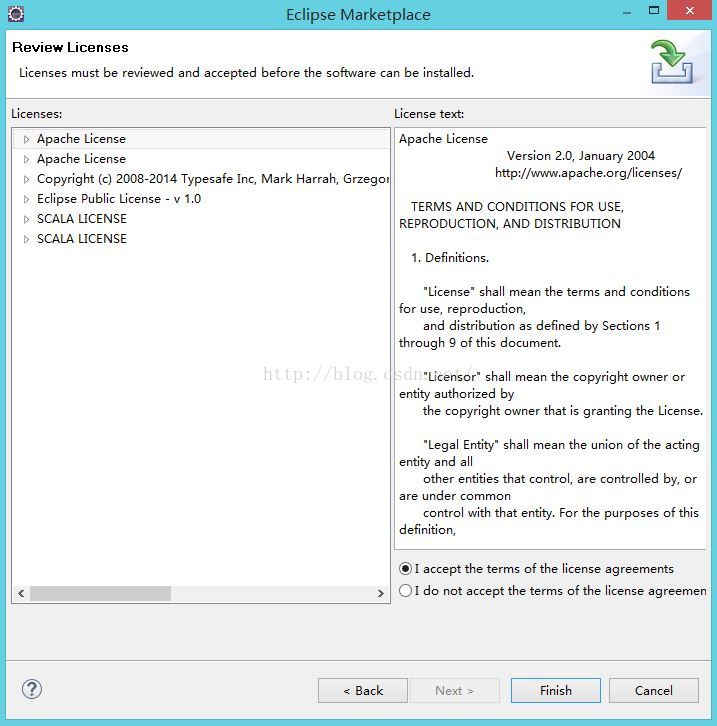The image size is (717, 726).
Task: Click the Eclipse icon in title bar
Action: (x=16, y=14)
